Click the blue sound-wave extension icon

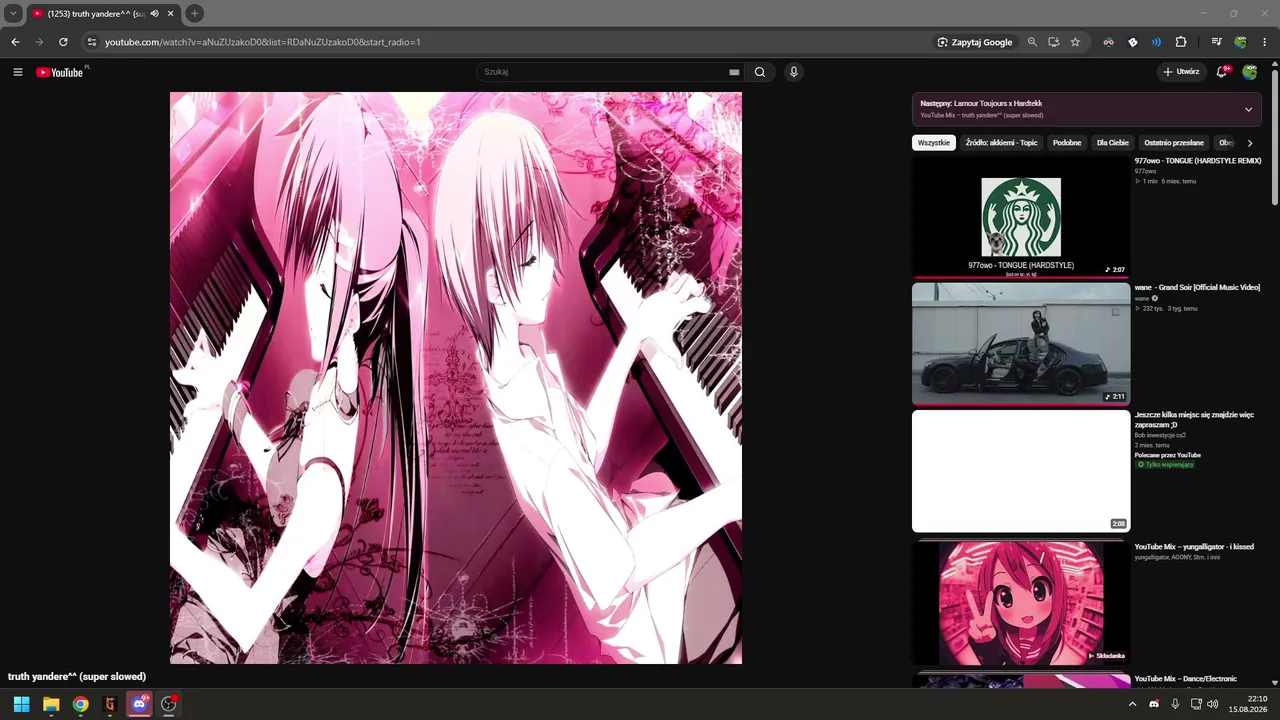[1157, 42]
